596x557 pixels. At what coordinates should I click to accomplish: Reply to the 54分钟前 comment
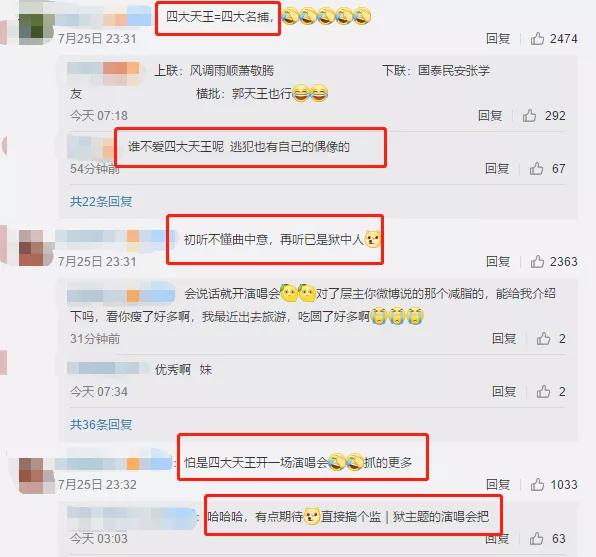pyautogui.click(x=497, y=168)
